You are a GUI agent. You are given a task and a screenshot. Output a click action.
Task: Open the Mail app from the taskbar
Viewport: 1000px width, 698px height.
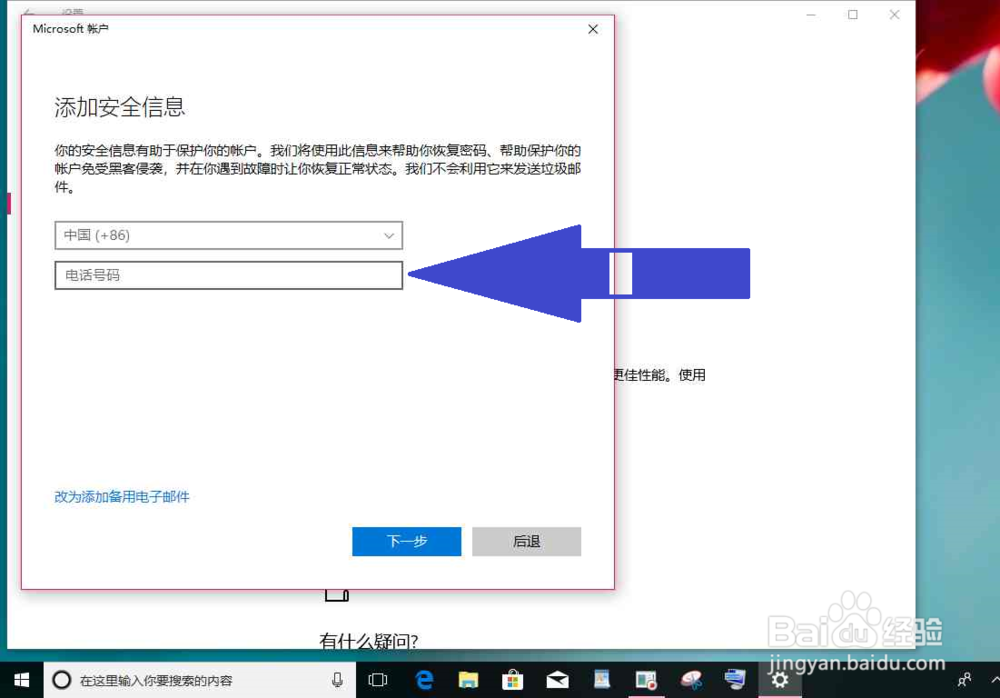pos(557,680)
